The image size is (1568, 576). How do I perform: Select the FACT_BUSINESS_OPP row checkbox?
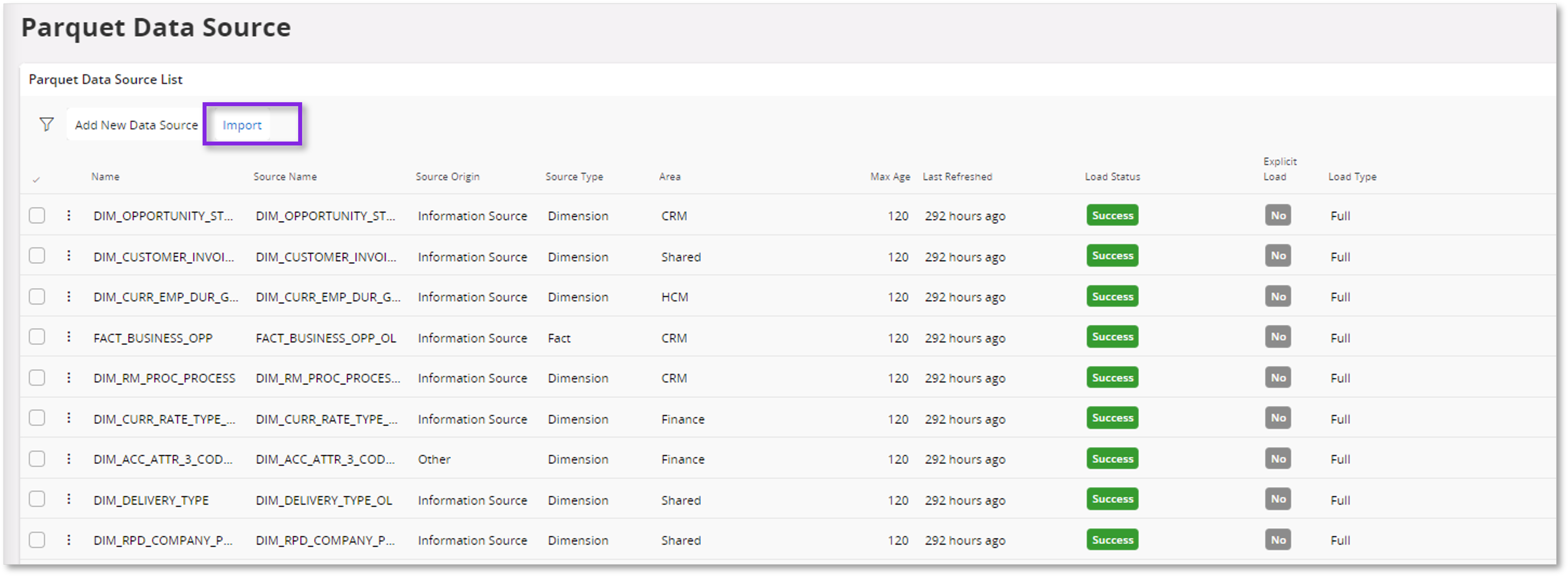pos(37,337)
